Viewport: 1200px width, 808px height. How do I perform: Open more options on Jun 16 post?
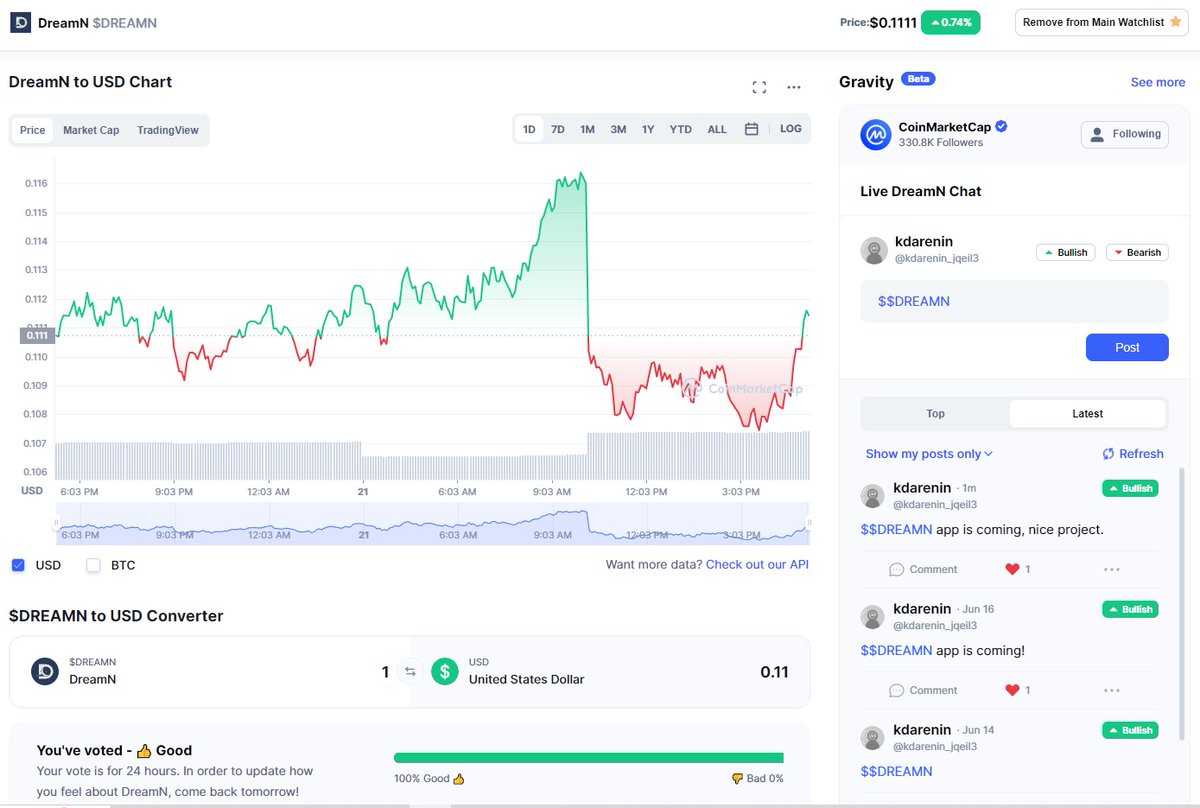point(1112,690)
